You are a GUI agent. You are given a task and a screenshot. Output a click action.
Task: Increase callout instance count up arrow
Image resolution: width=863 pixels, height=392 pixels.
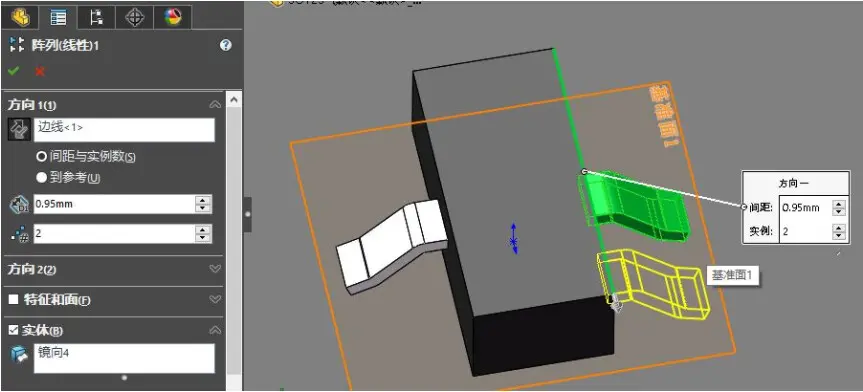pos(839,227)
